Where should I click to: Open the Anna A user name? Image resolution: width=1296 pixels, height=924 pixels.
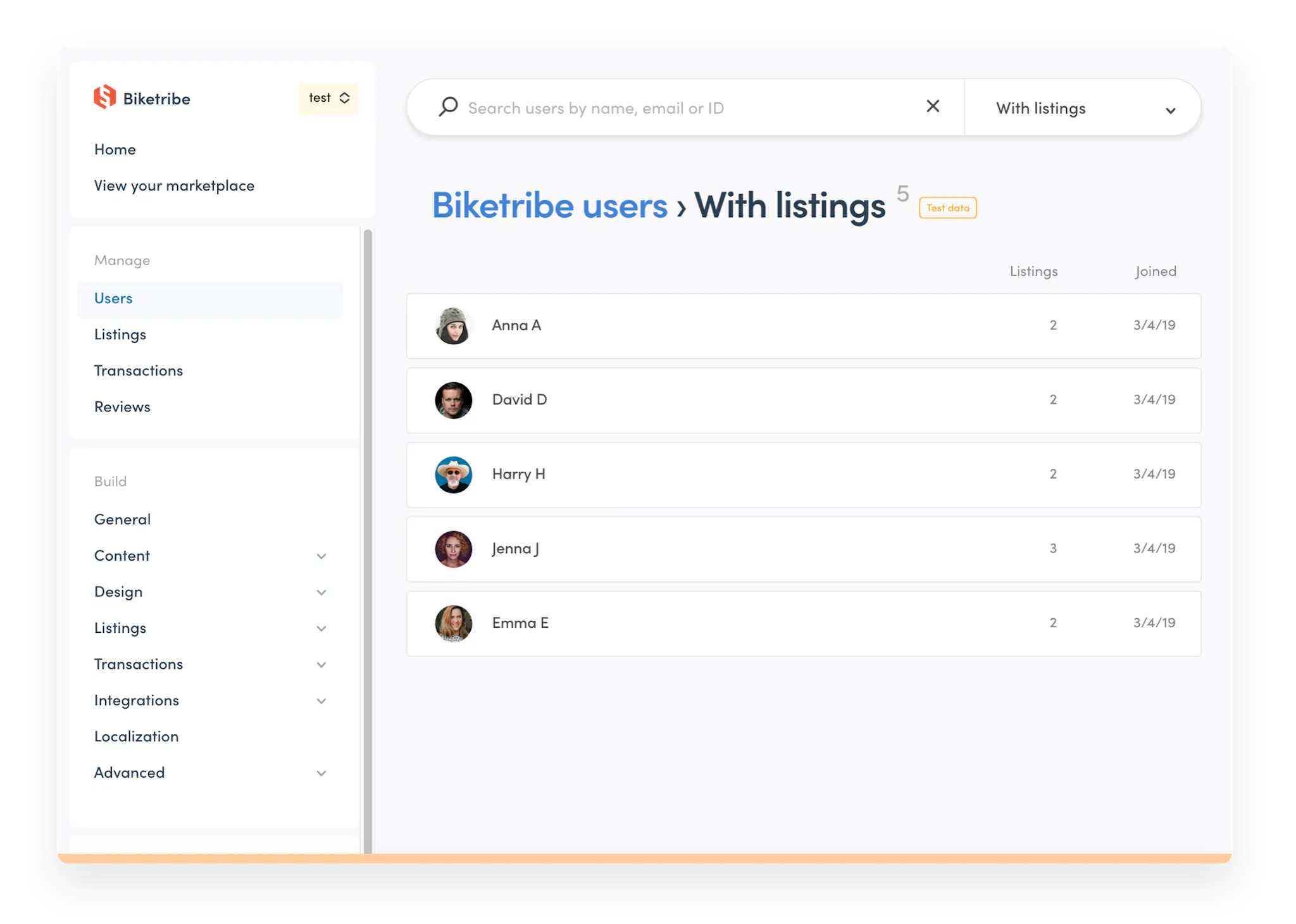point(516,325)
